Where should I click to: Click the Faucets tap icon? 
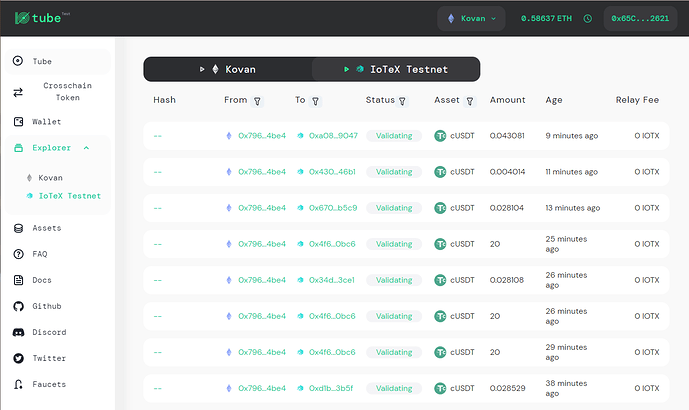tap(18, 384)
